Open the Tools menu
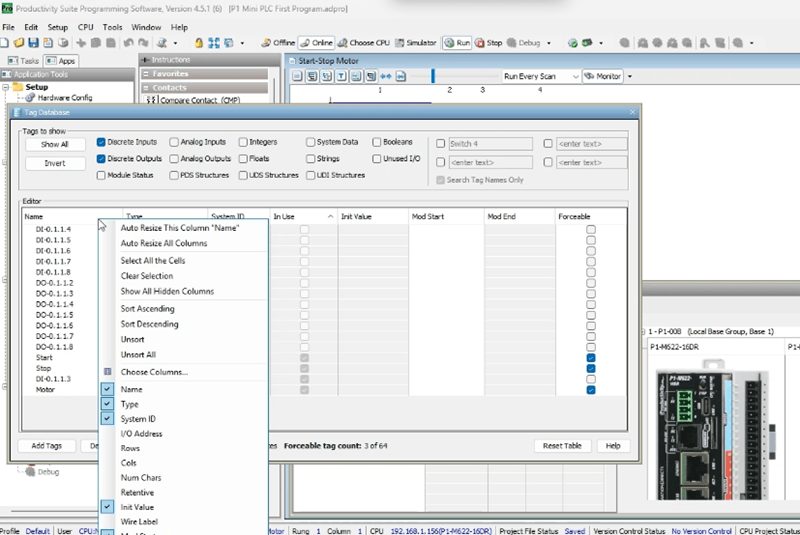 coord(113,27)
